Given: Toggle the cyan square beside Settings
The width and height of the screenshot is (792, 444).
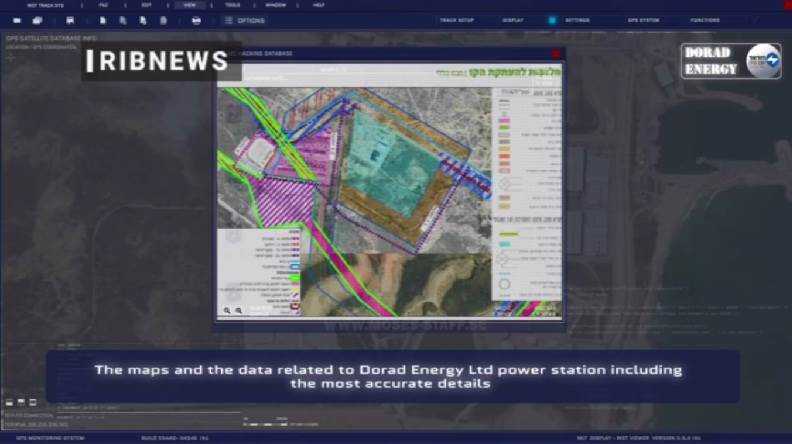Looking at the screenshot, I should 552,20.
